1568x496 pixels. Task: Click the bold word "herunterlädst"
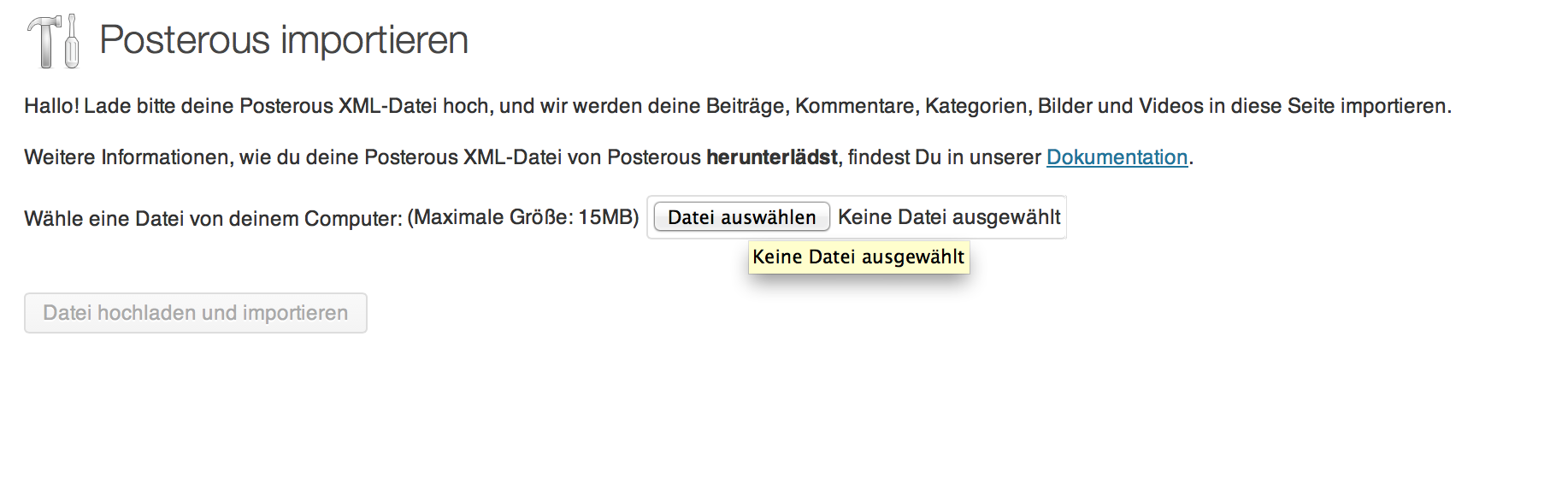coord(771,157)
